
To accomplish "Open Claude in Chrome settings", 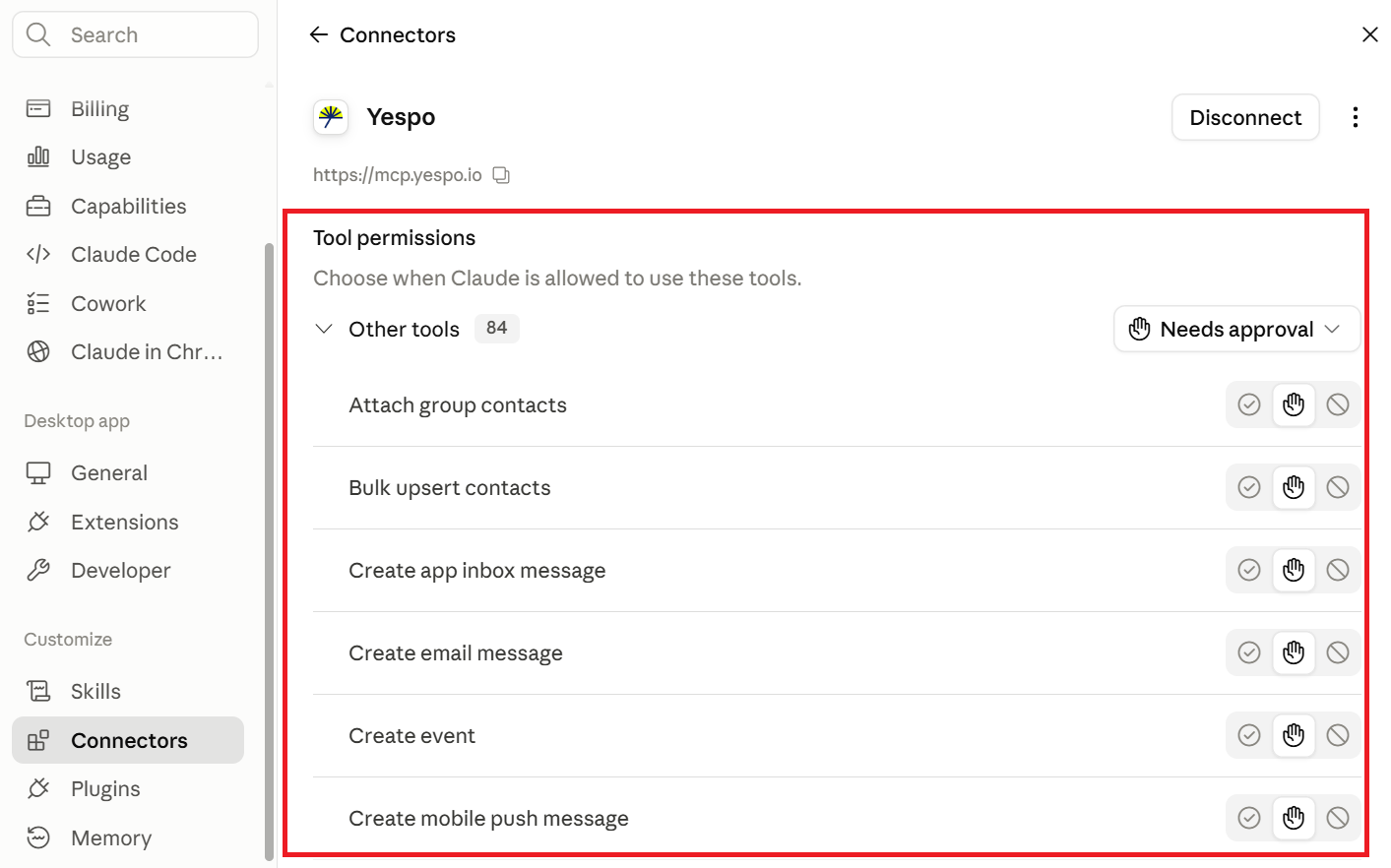I will (x=128, y=351).
